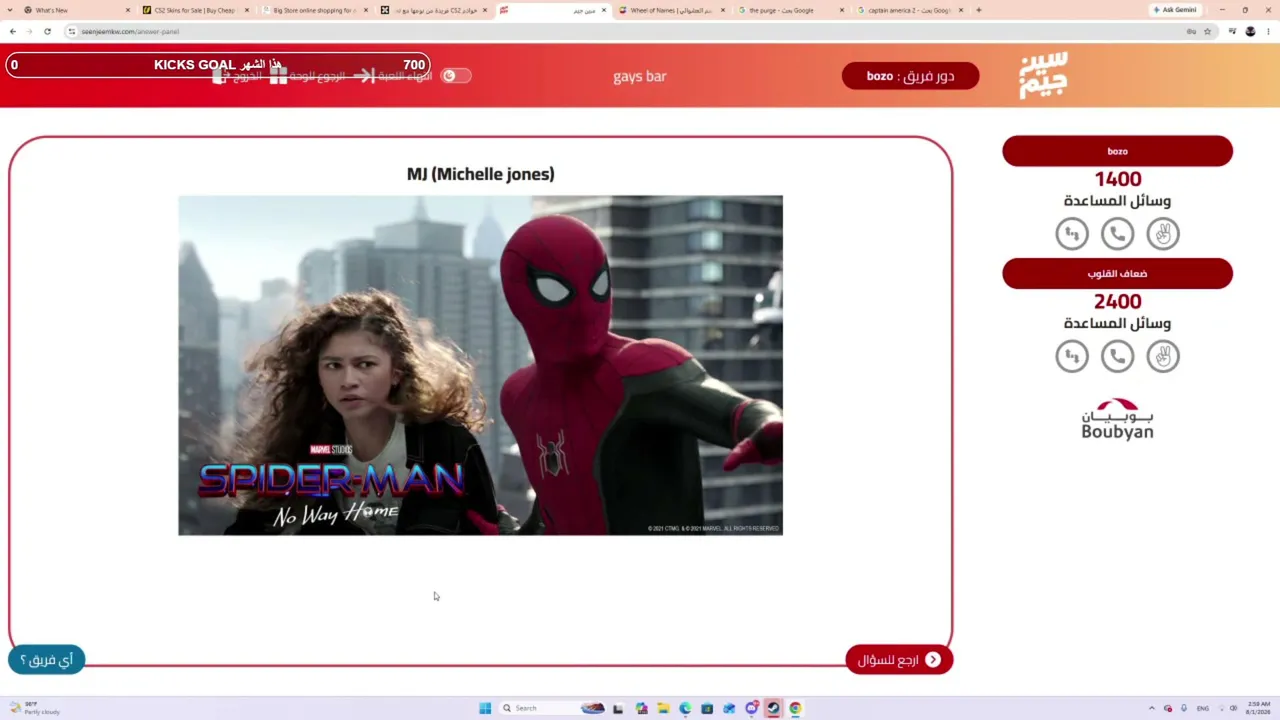The width and height of the screenshot is (1280, 720).
Task: Click the bozo score 1400
Action: tap(1117, 179)
